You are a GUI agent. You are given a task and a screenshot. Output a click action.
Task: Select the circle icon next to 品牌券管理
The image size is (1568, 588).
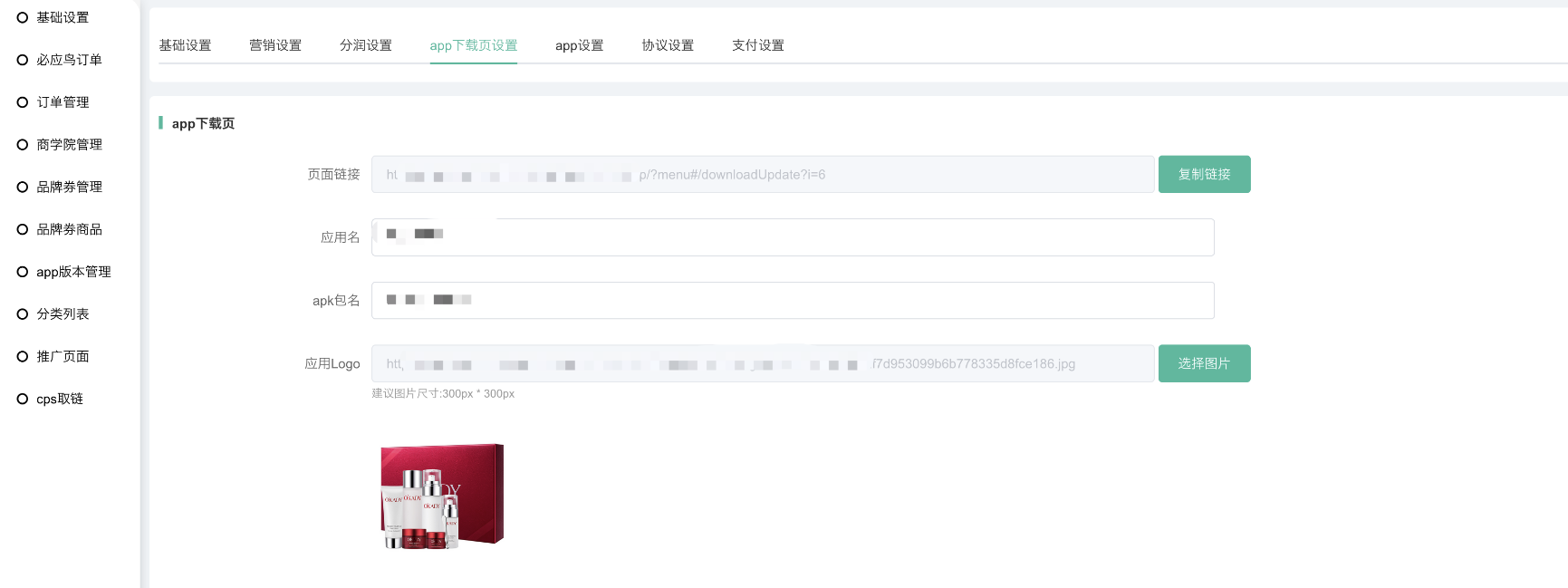click(23, 187)
